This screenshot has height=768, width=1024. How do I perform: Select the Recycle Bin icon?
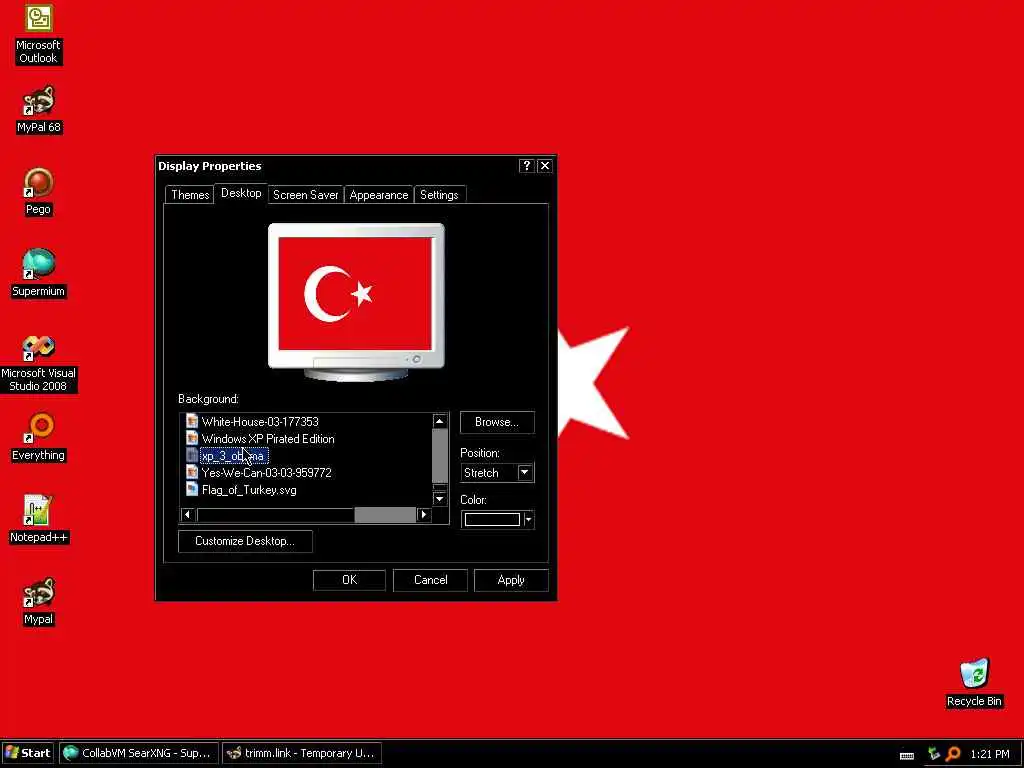[974, 683]
